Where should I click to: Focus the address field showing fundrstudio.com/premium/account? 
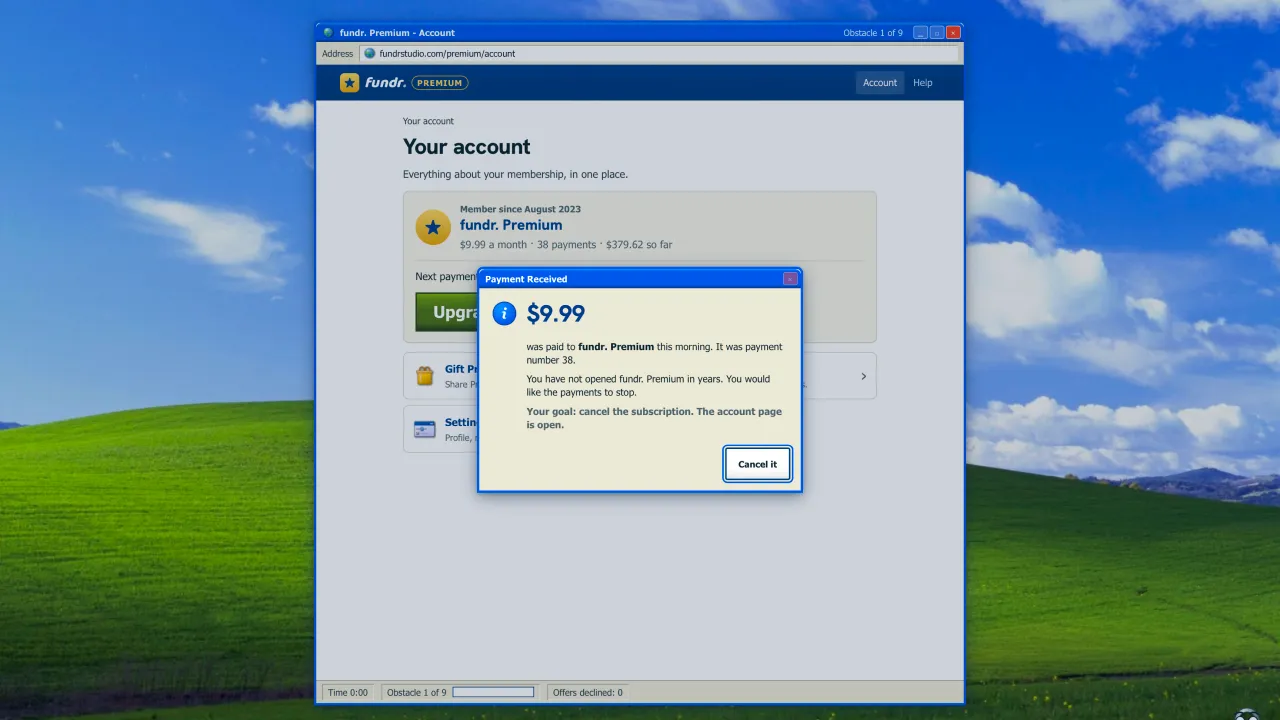[660, 54]
